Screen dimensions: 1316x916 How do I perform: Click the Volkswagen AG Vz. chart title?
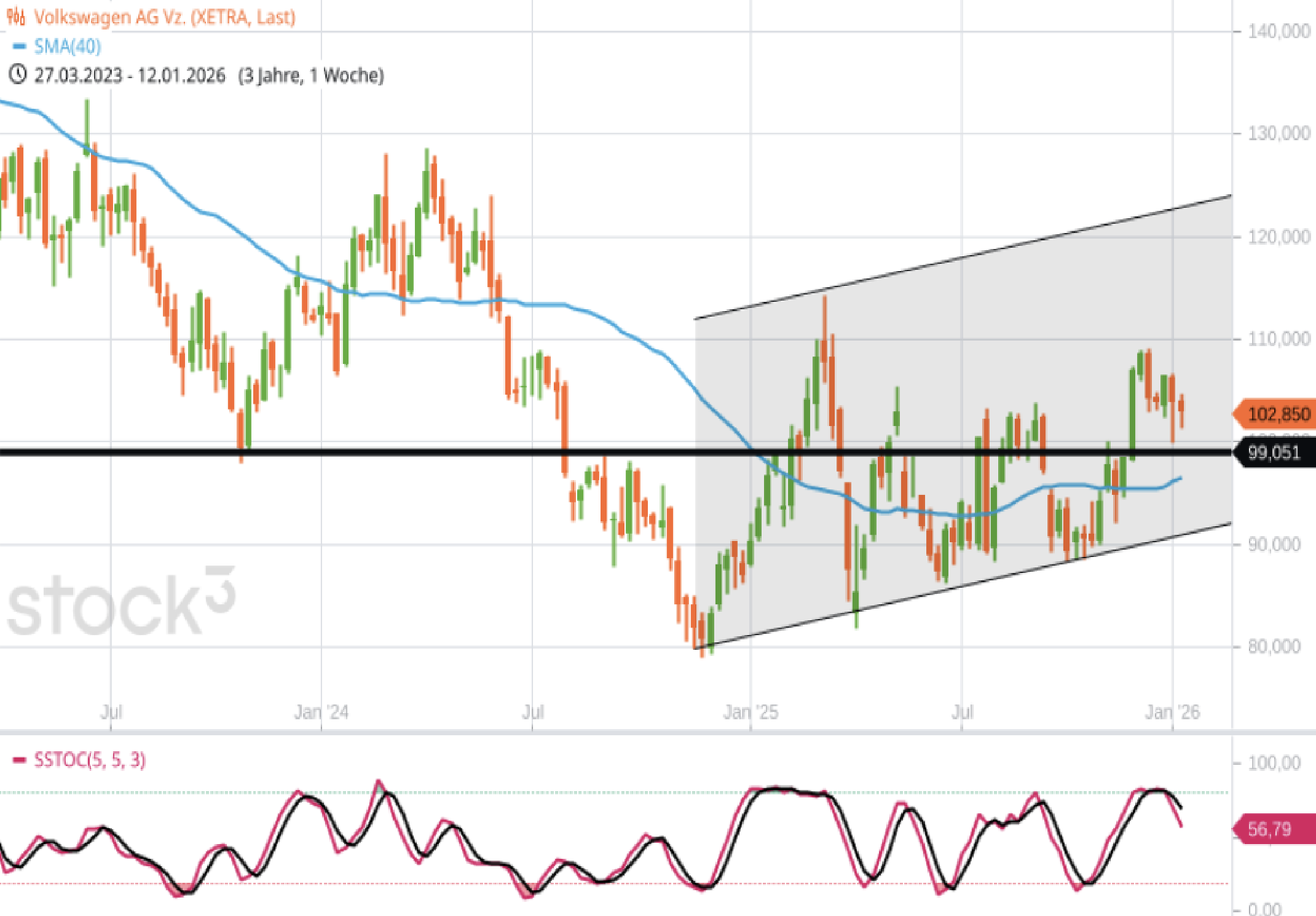[x=165, y=17]
